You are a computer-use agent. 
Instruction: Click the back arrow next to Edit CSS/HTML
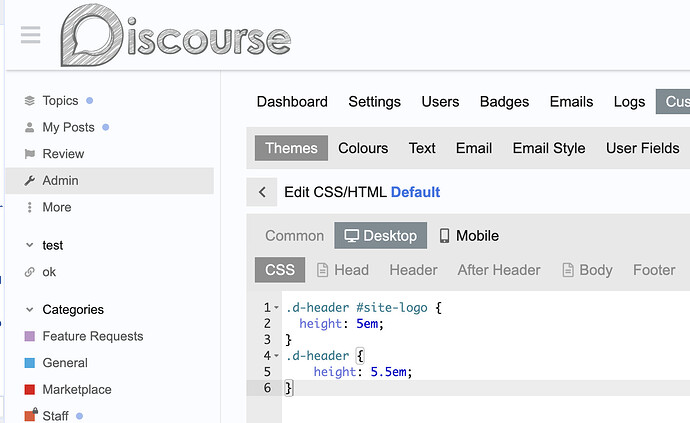click(x=262, y=192)
